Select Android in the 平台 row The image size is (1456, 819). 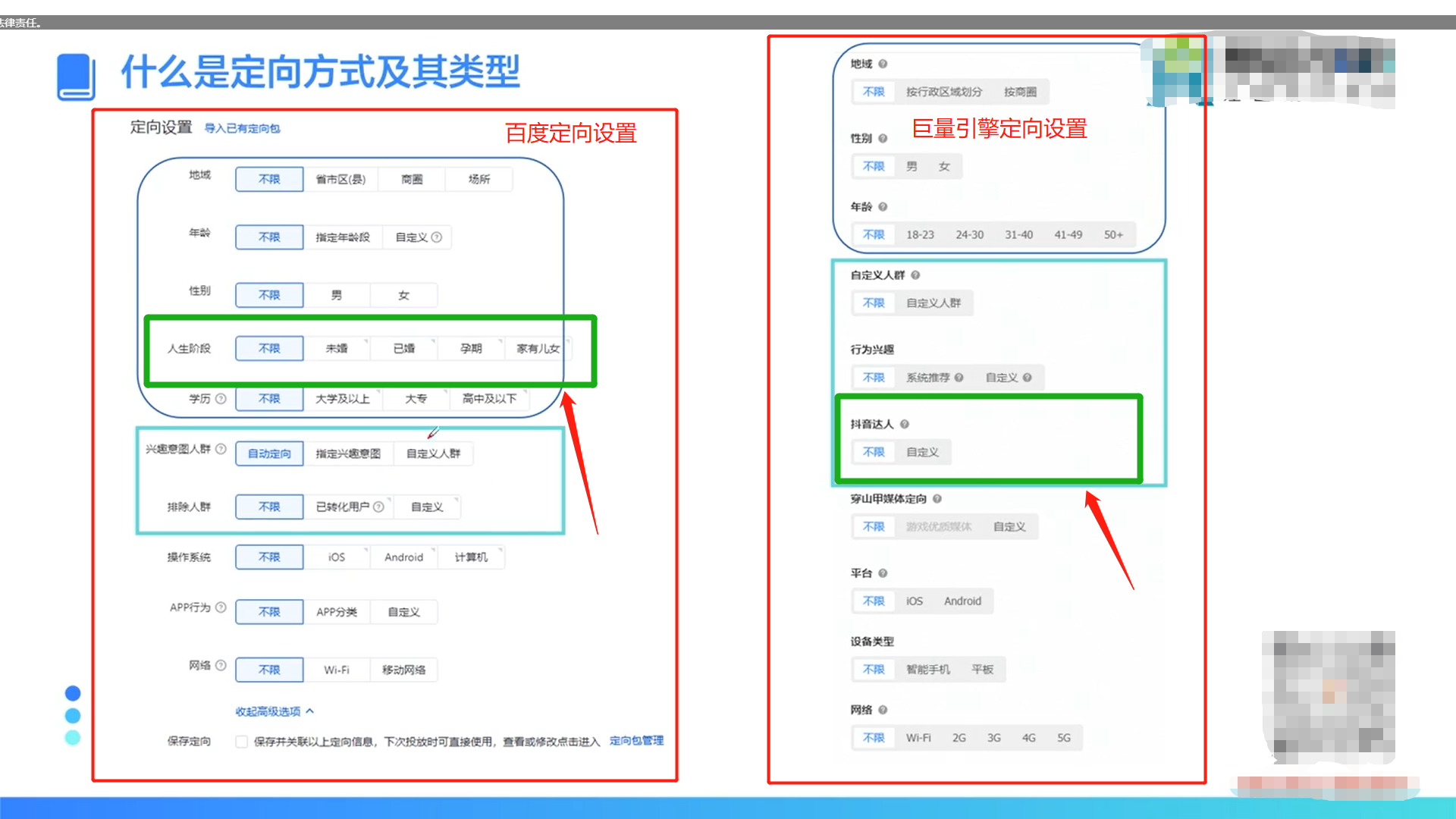(962, 601)
